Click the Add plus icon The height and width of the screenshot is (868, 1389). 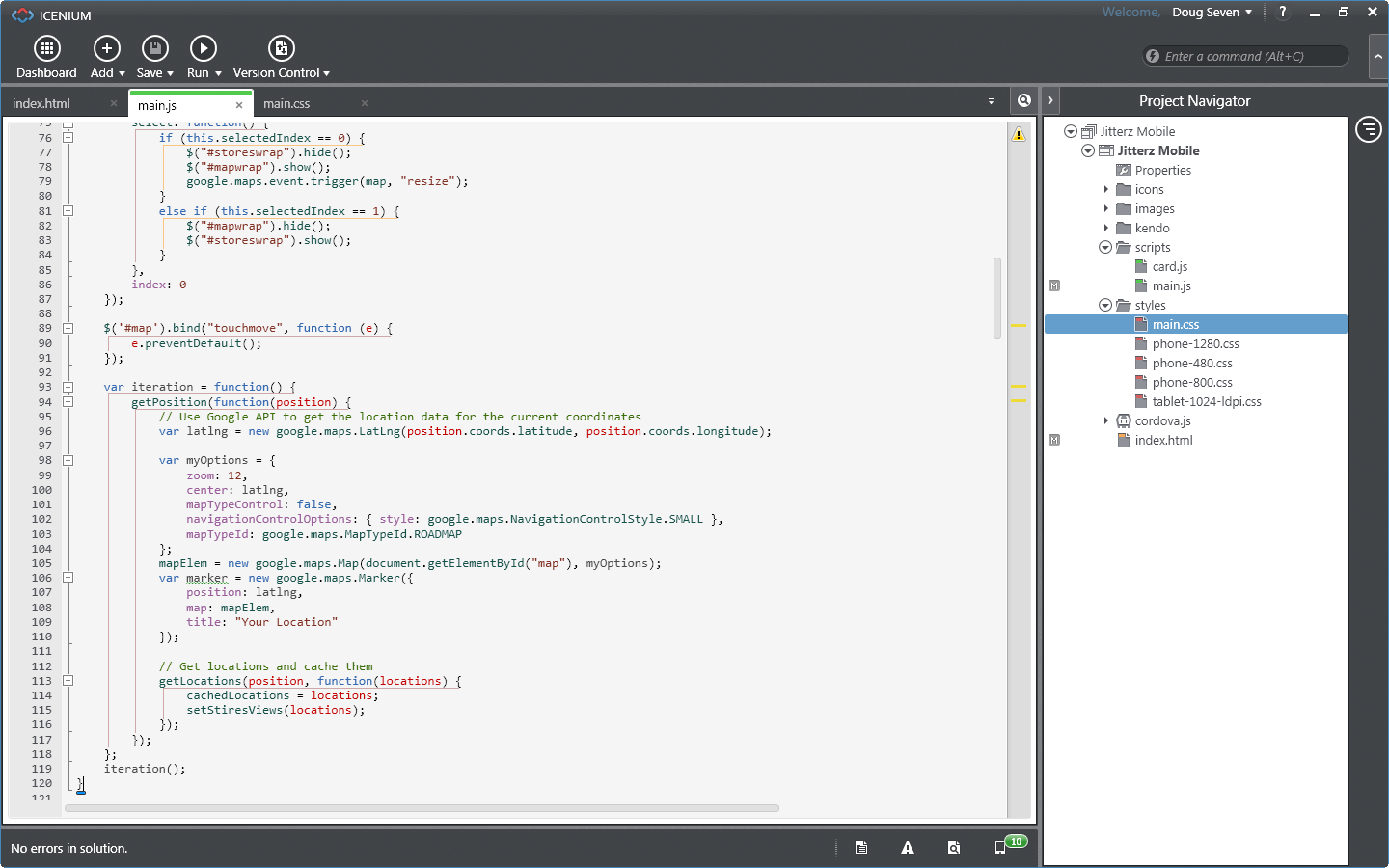coord(106,48)
